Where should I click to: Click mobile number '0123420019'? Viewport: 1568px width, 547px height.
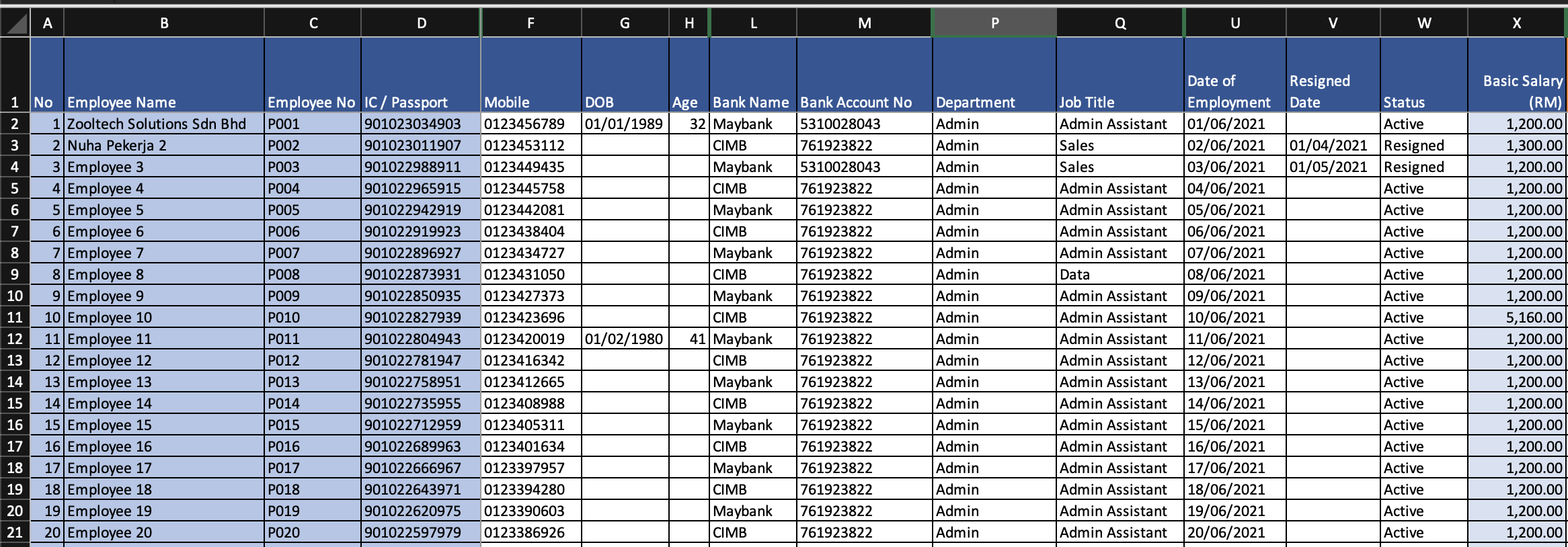(x=531, y=339)
